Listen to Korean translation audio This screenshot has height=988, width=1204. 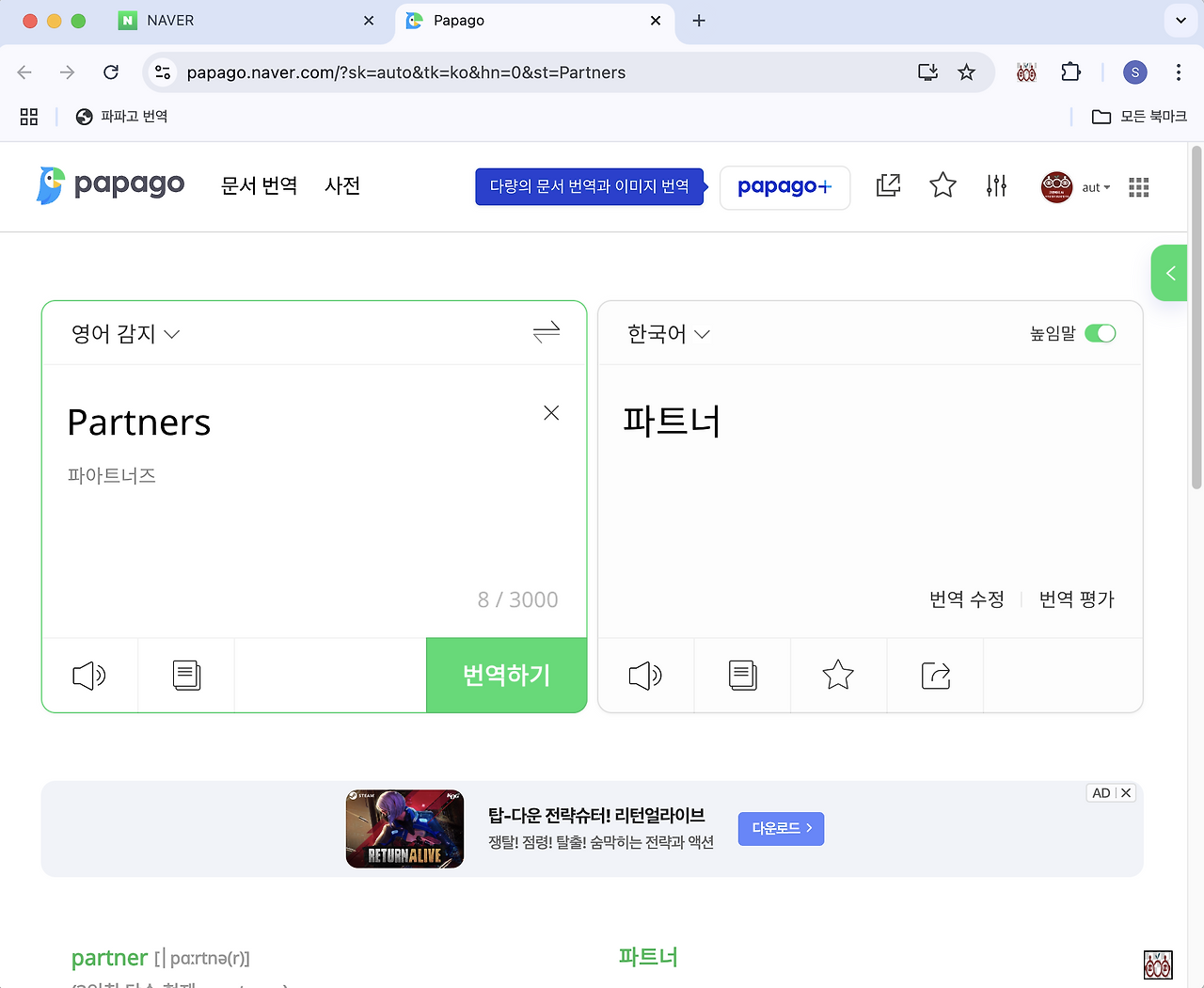pyautogui.click(x=645, y=676)
